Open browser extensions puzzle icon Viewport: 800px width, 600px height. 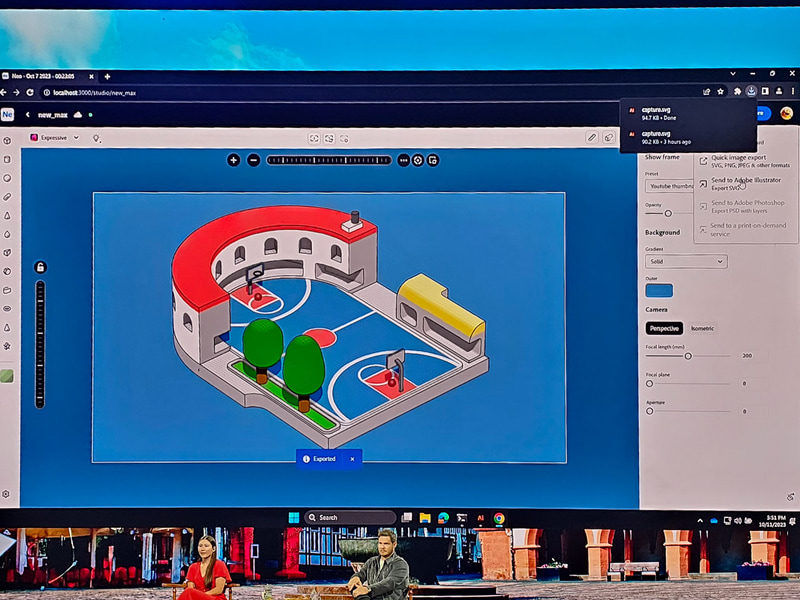click(x=737, y=91)
